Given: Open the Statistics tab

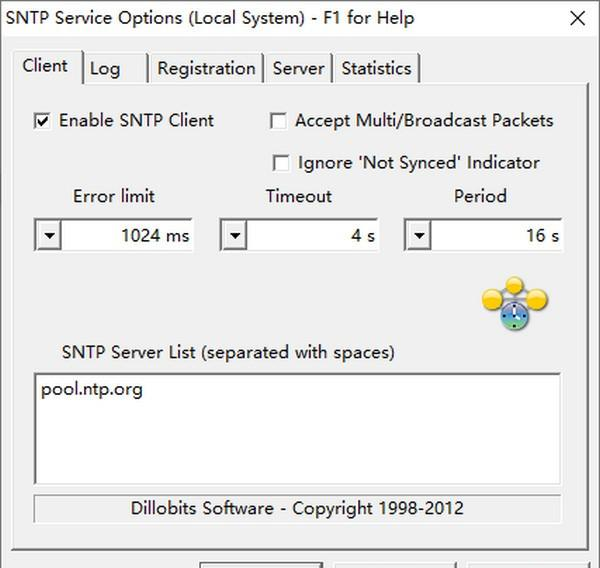Looking at the screenshot, I should (376, 68).
